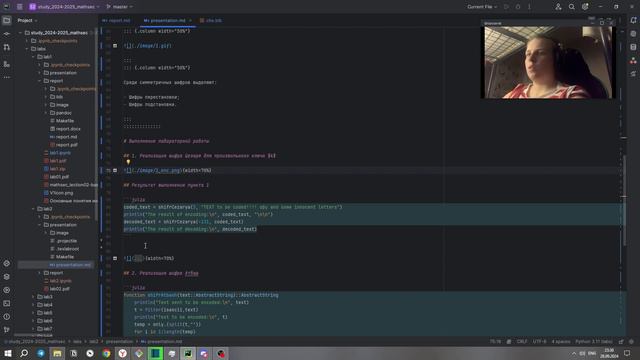Open the Pull Requests tool window
Image resolution: width=640 pixels, height=360 pixels.
point(7,48)
